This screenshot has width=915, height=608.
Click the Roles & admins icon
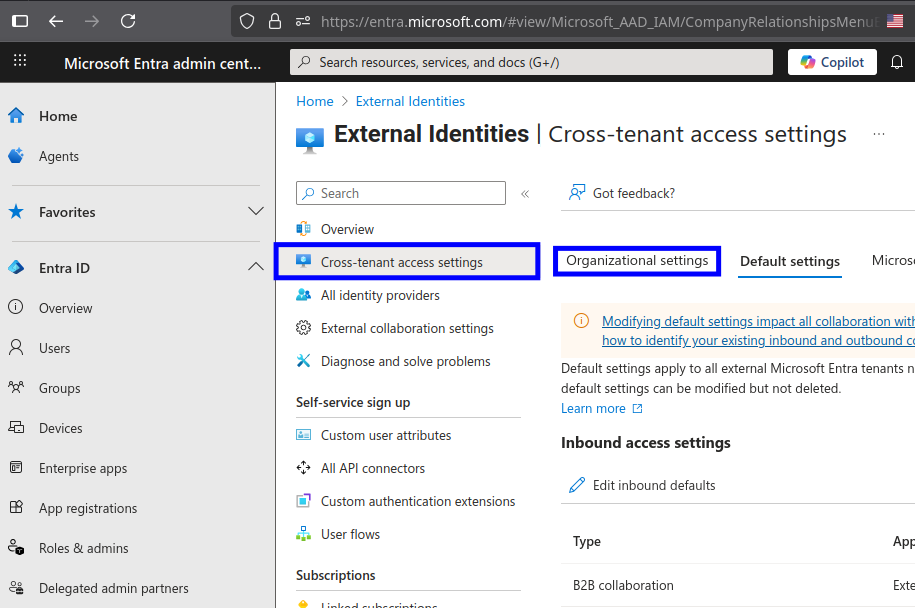tap(16, 547)
